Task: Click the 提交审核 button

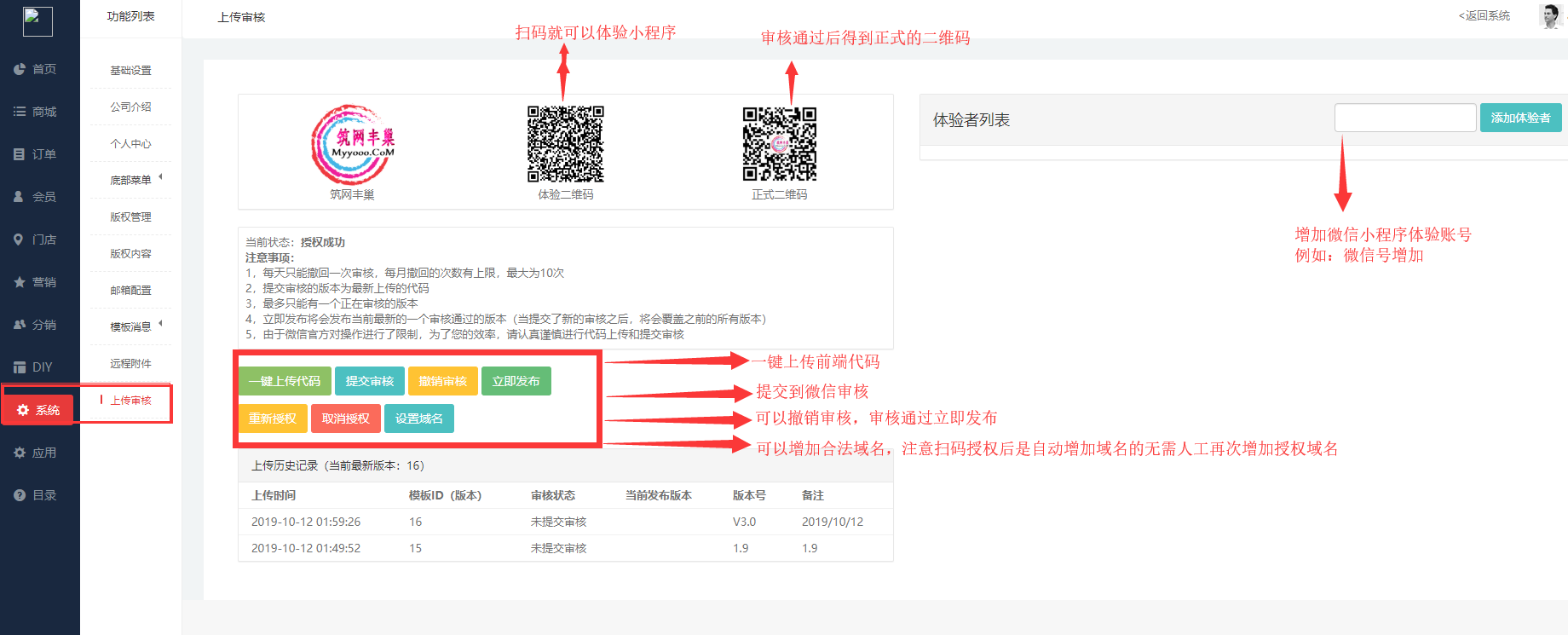Action: (370, 381)
